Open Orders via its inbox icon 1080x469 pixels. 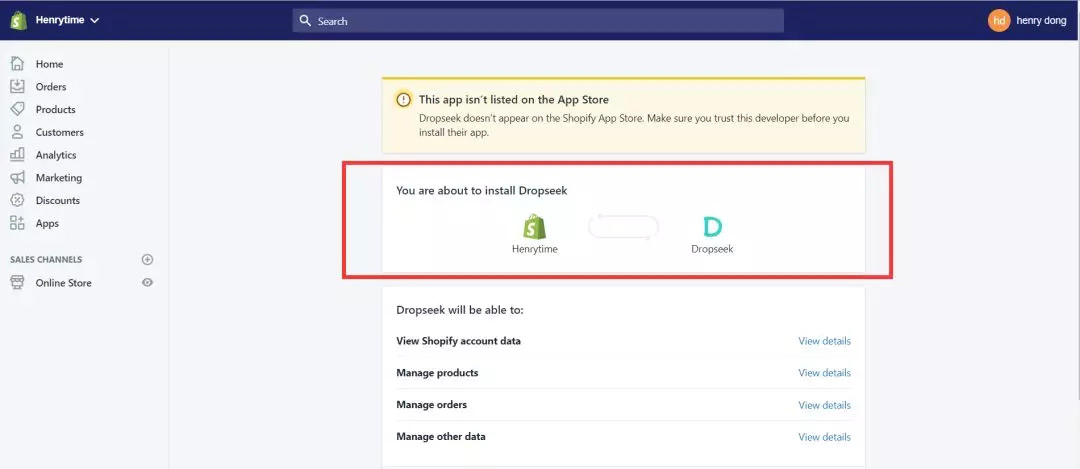(x=17, y=86)
